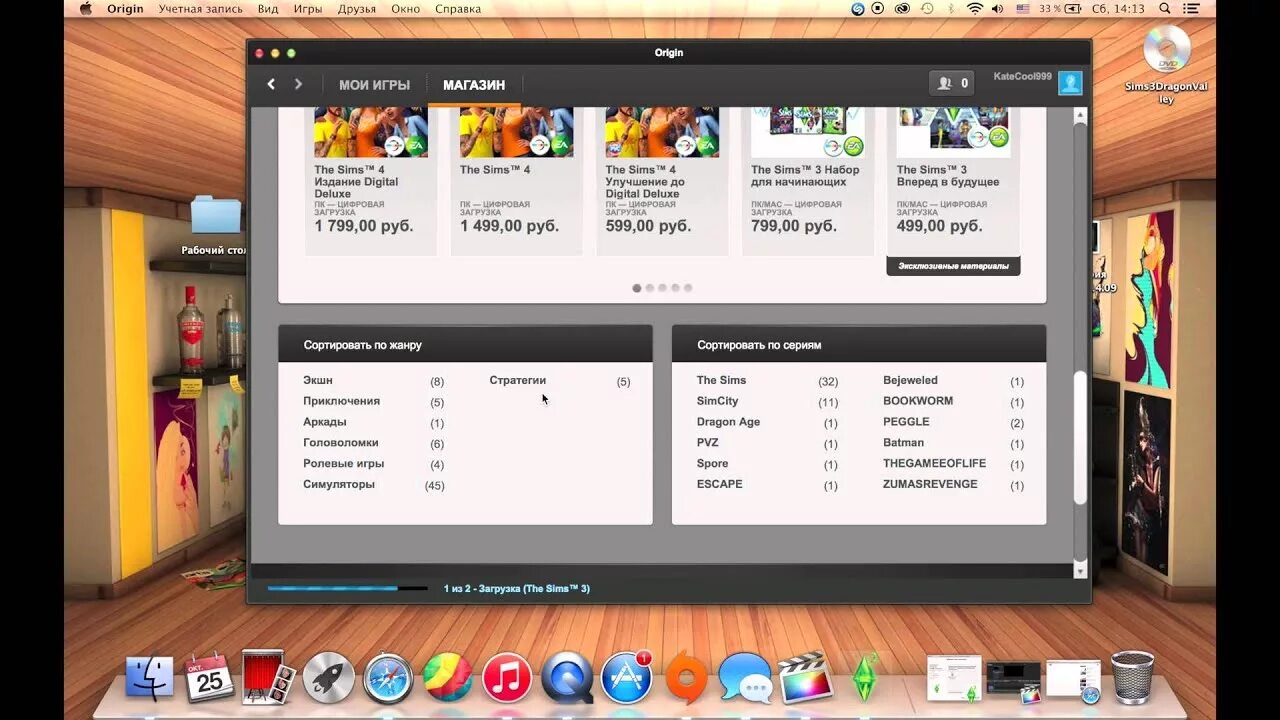Click the Sims 3 download progress bar
Image resolution: width=1280 pixels, height=720 pixels.
coord(347,588)
